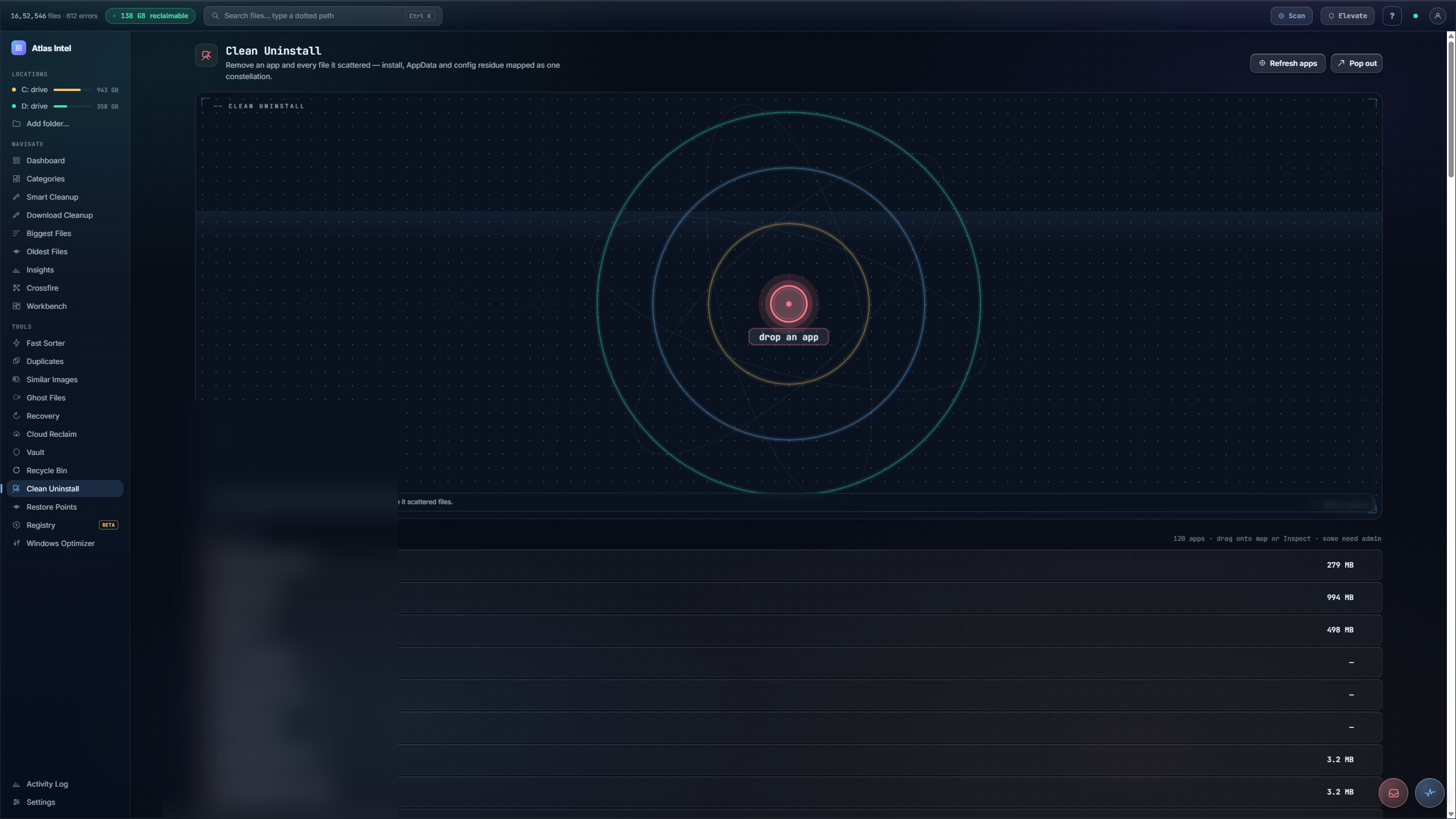Open the Dashboard icon in sidebar
Viewport: 1456px width, 819px height.
16,160
